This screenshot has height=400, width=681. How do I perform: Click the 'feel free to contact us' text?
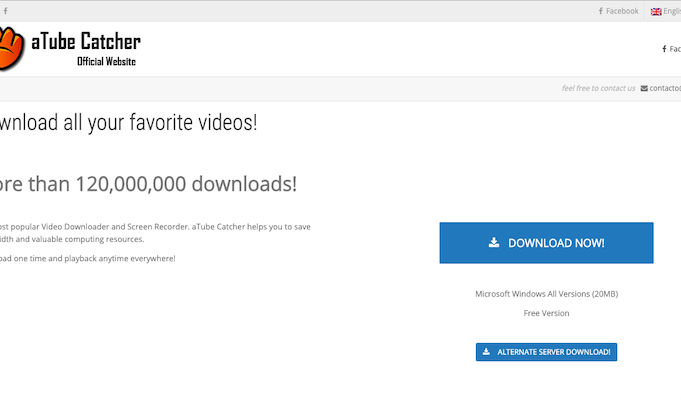pos(598,88)
